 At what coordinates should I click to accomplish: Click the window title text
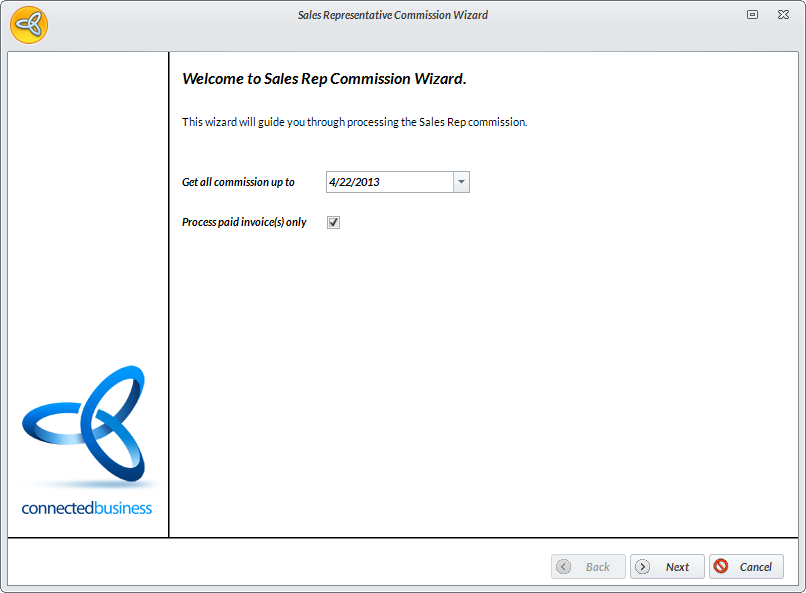[393, 15]
